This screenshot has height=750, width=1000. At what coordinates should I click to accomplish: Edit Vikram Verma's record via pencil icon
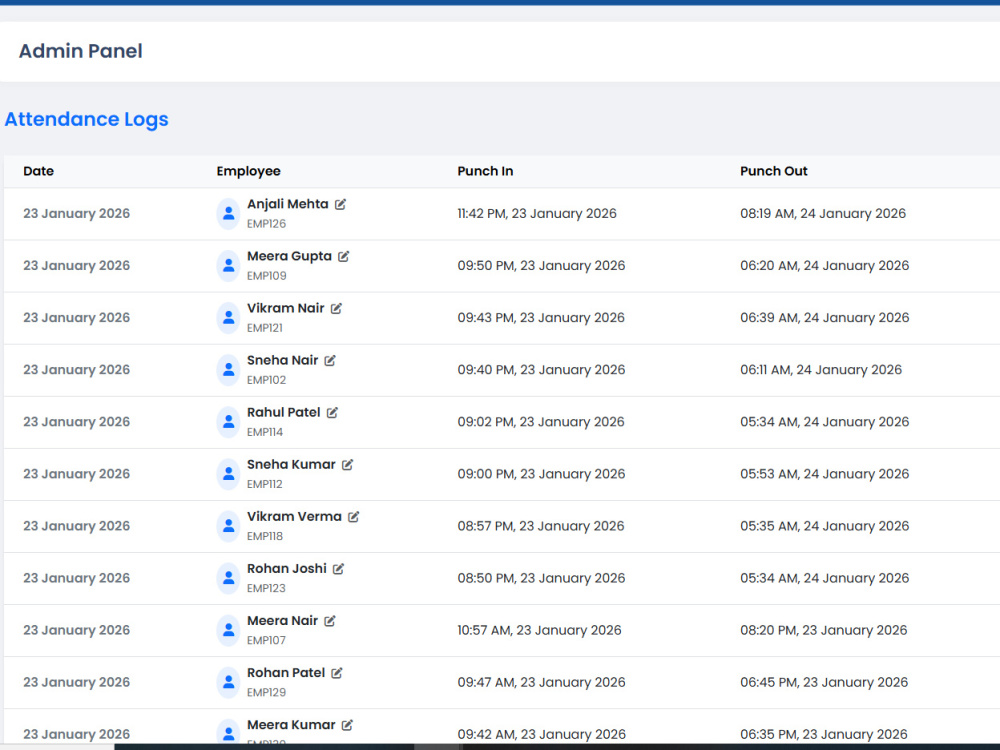tap(354, 517)
